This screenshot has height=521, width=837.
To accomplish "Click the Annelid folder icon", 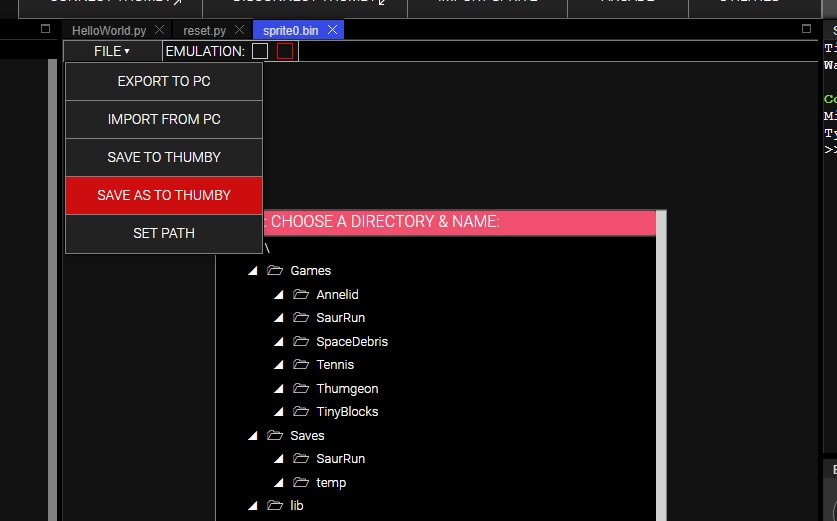I will click(300, 295).
